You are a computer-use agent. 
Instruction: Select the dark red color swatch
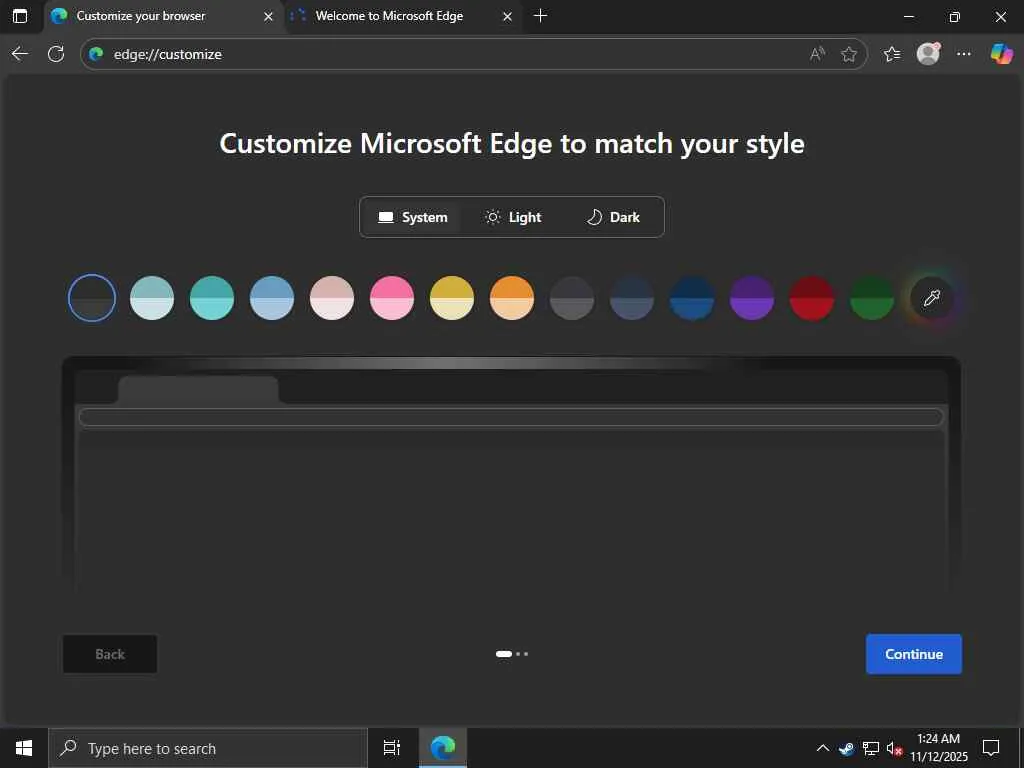[812, 298]
